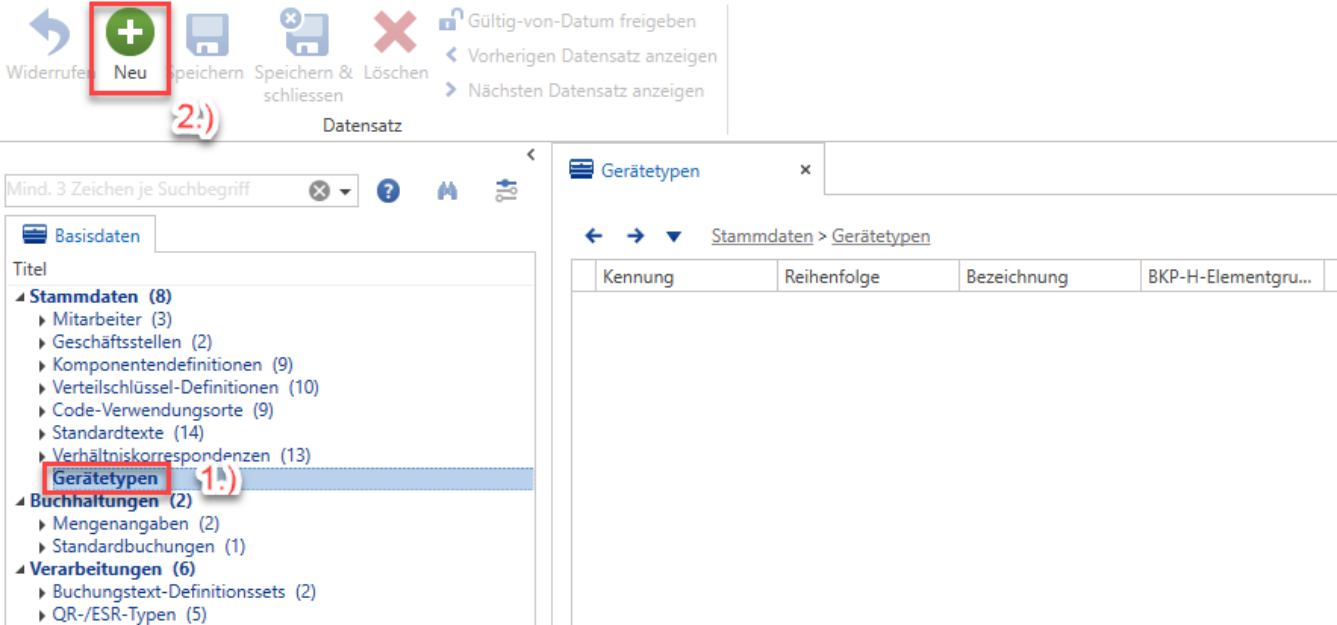Expand the Geschäftsstellen tree node

click(42, 343)
